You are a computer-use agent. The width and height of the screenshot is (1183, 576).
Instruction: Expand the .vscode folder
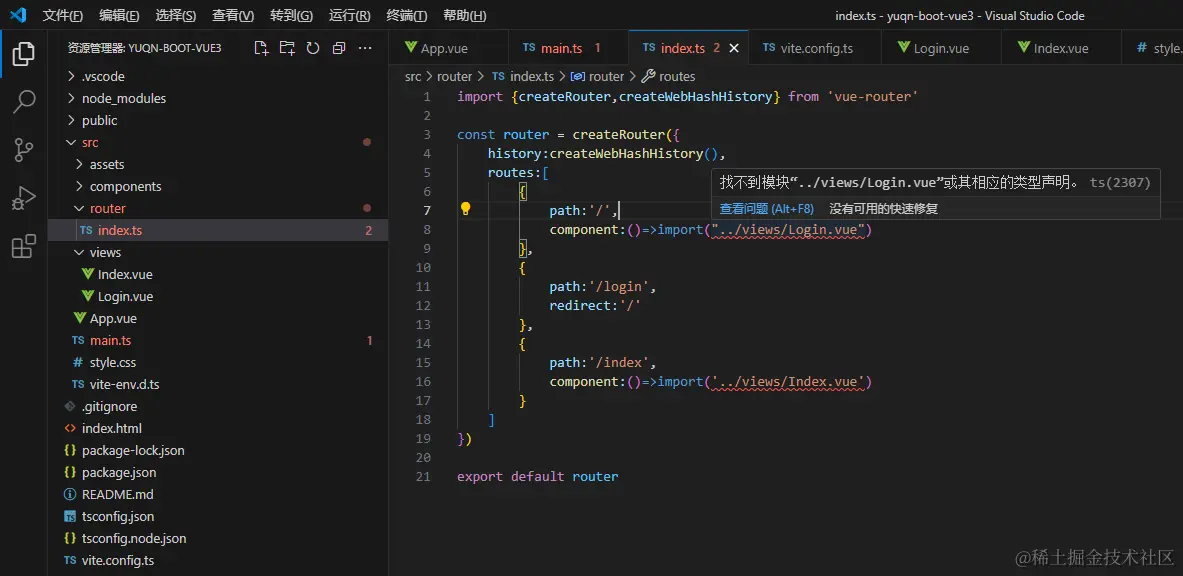click(218, 76)
